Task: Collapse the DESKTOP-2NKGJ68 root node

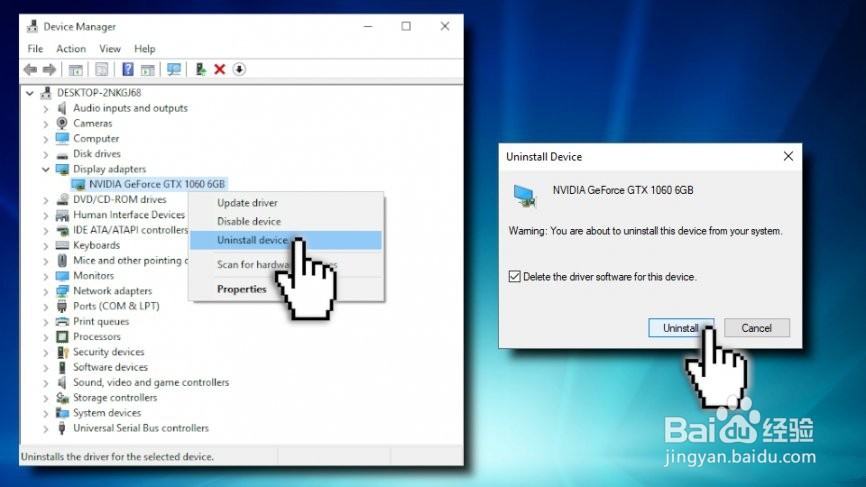Action: point(30,93)
